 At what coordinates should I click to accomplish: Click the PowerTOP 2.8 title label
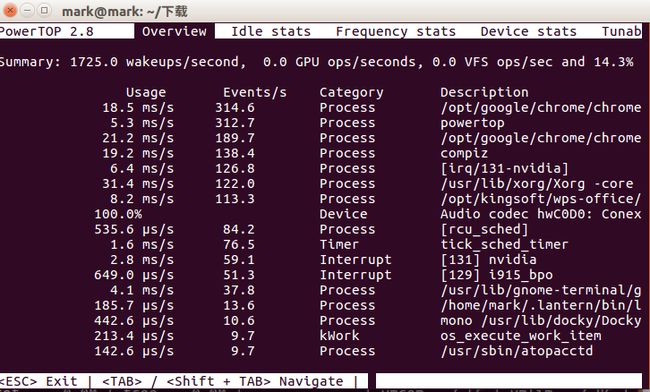click(x=46, y=31)
